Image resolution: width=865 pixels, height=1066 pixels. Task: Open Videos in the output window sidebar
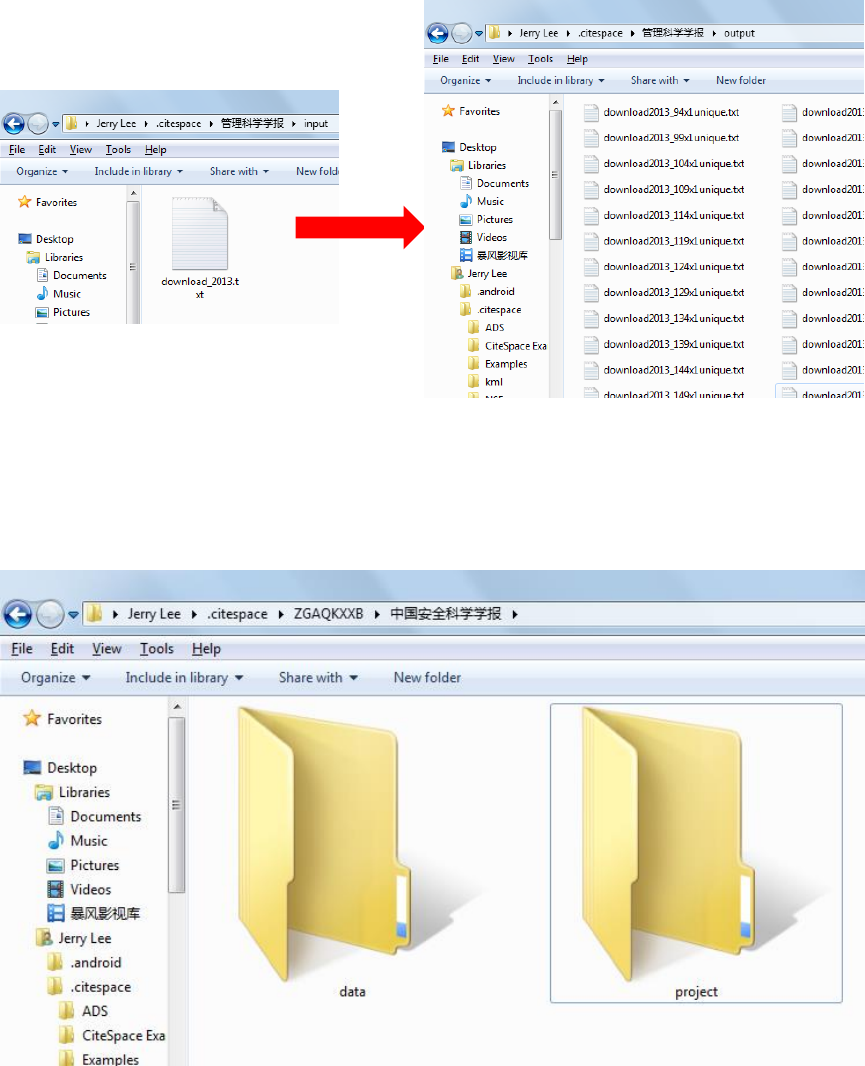[x=491, y=237]
